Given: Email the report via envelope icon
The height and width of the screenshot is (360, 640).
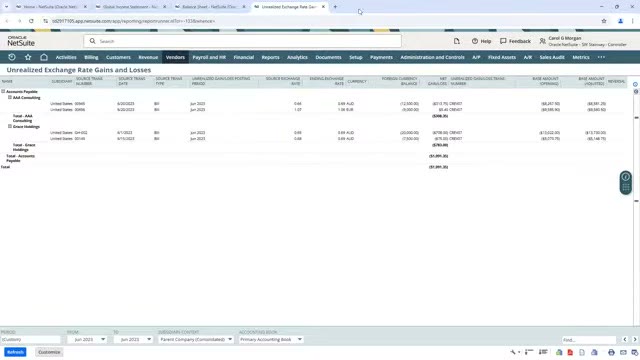Looking at the screenshot, I should click(x=623, y=352).
